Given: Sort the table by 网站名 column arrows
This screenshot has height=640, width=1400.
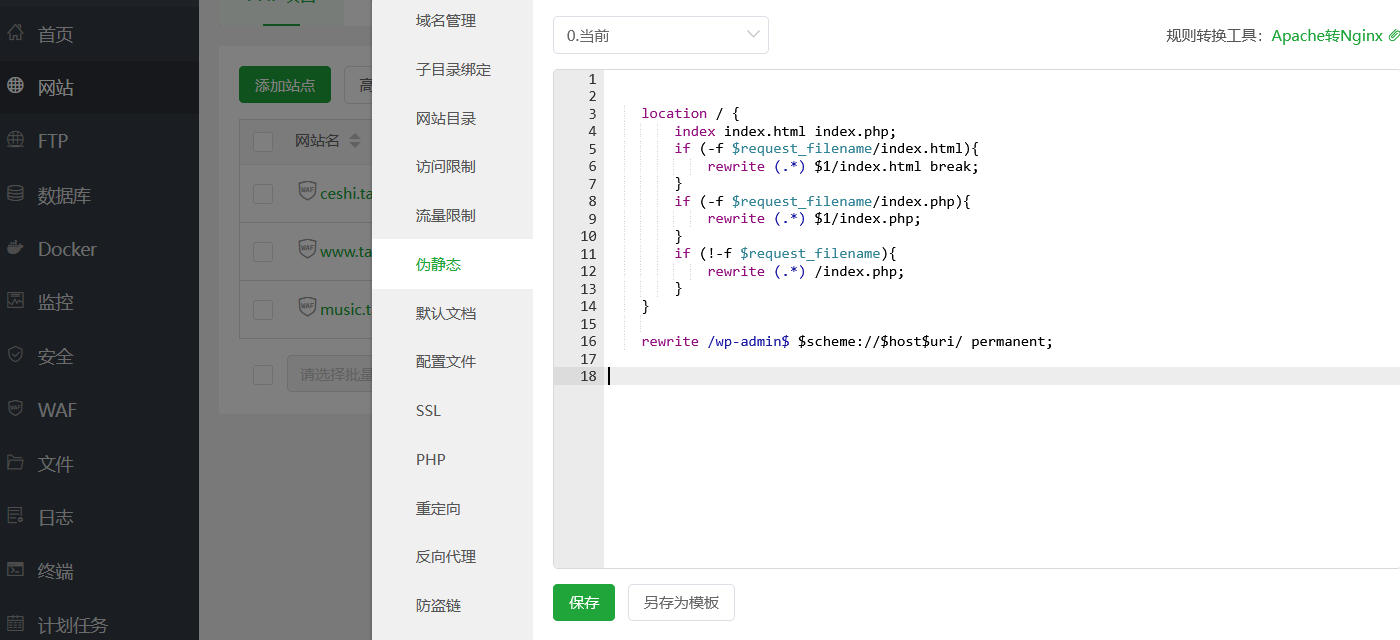Looking at the screenshot, I should coord(355,141).
